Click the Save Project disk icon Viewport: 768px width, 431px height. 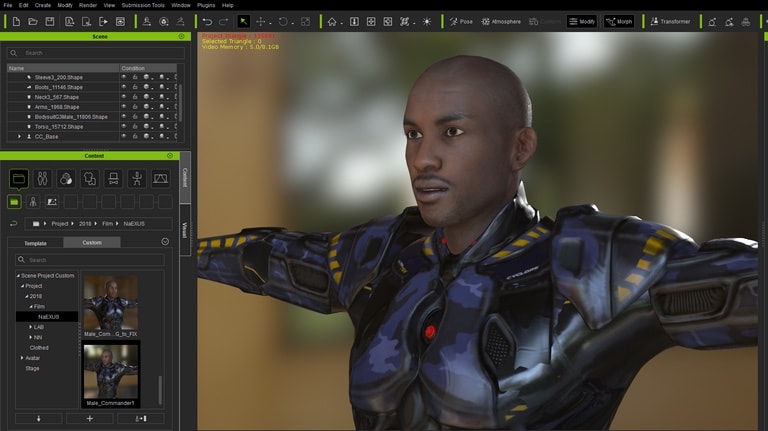(x=50, y=21)
